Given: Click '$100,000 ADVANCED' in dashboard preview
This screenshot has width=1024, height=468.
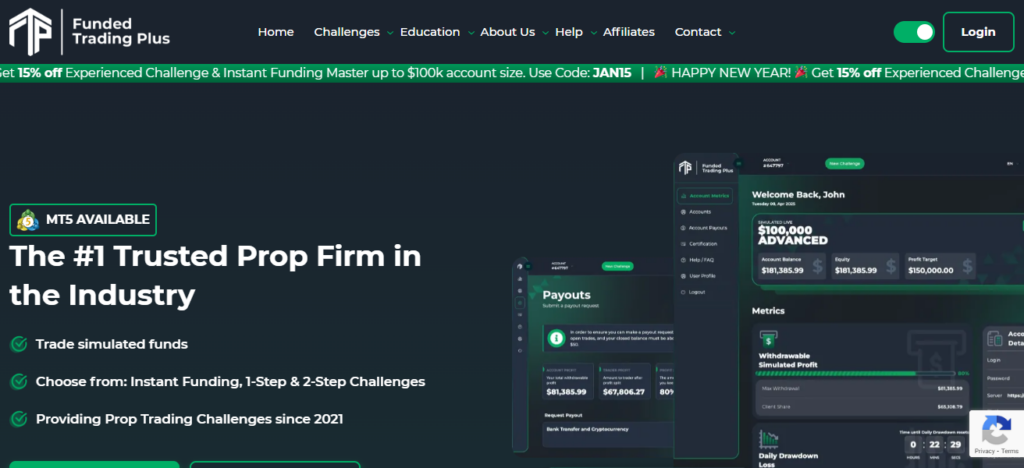Looking at the screenshot, I should pyautogui.click(x=793, y=236).
